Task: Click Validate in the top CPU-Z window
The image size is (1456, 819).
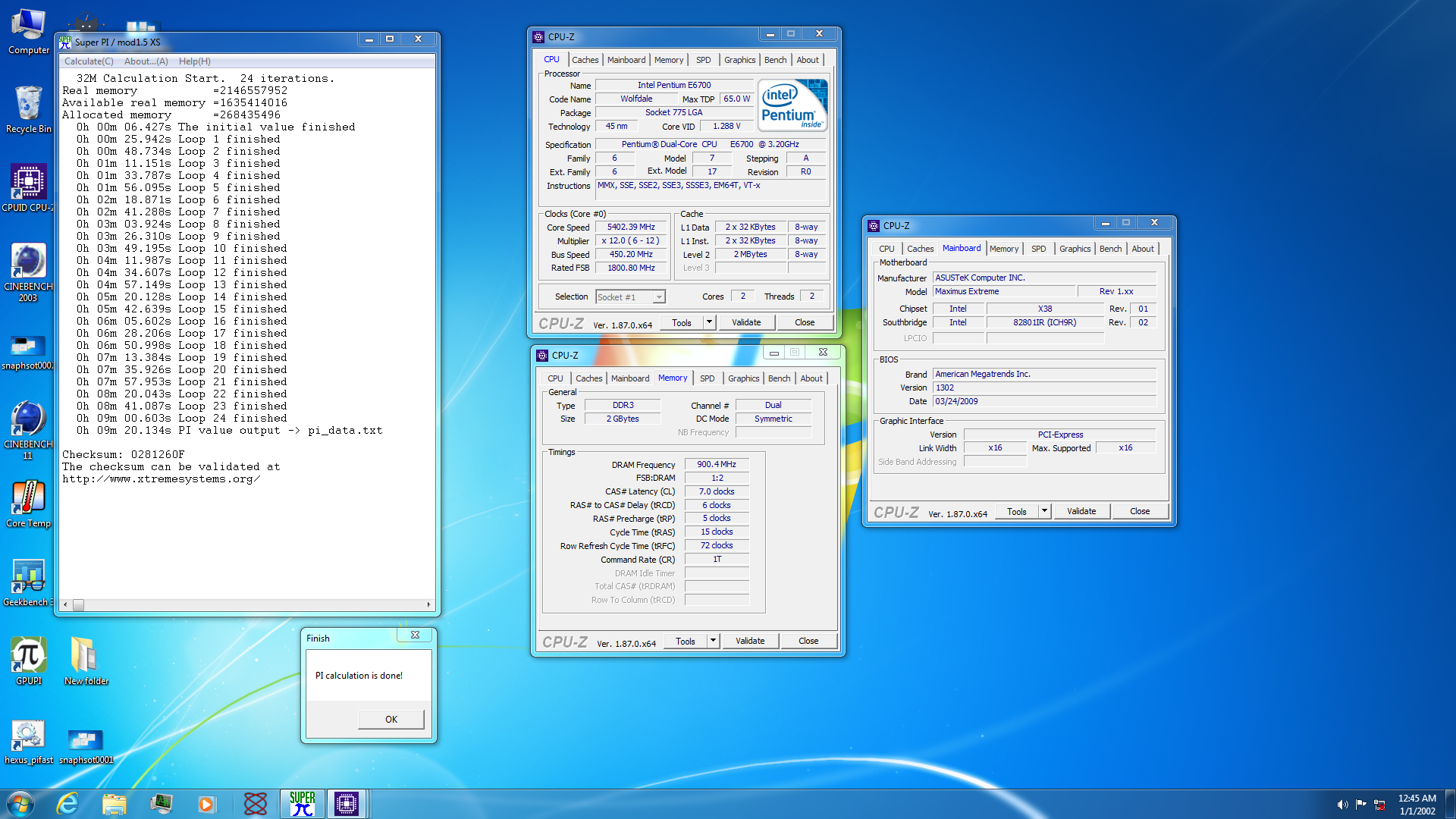Action: 746,322
